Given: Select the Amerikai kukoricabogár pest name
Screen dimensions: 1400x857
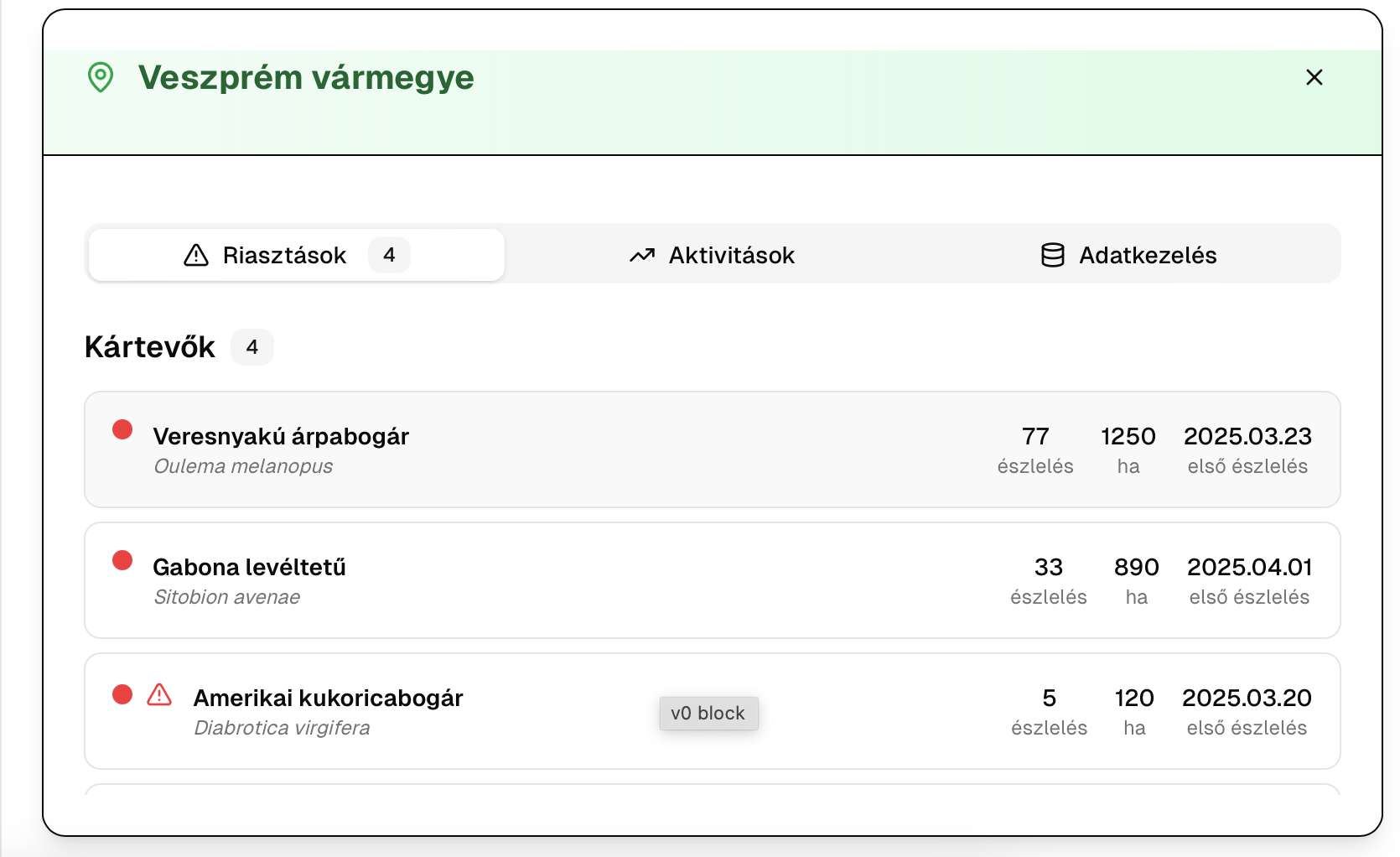Looking at the screenshot, I should [328, 698].
